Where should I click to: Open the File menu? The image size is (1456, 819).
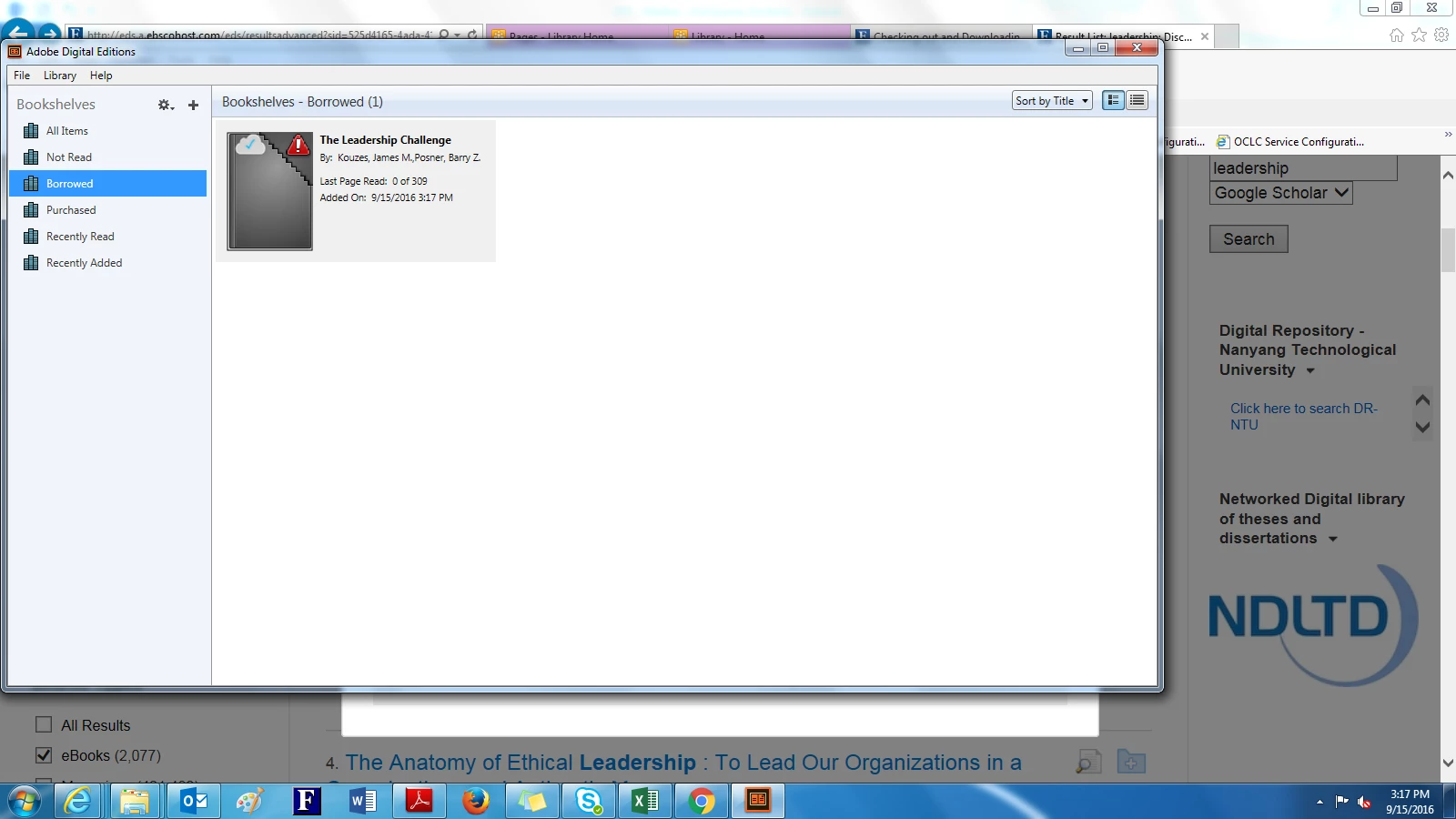coord(22,76)
